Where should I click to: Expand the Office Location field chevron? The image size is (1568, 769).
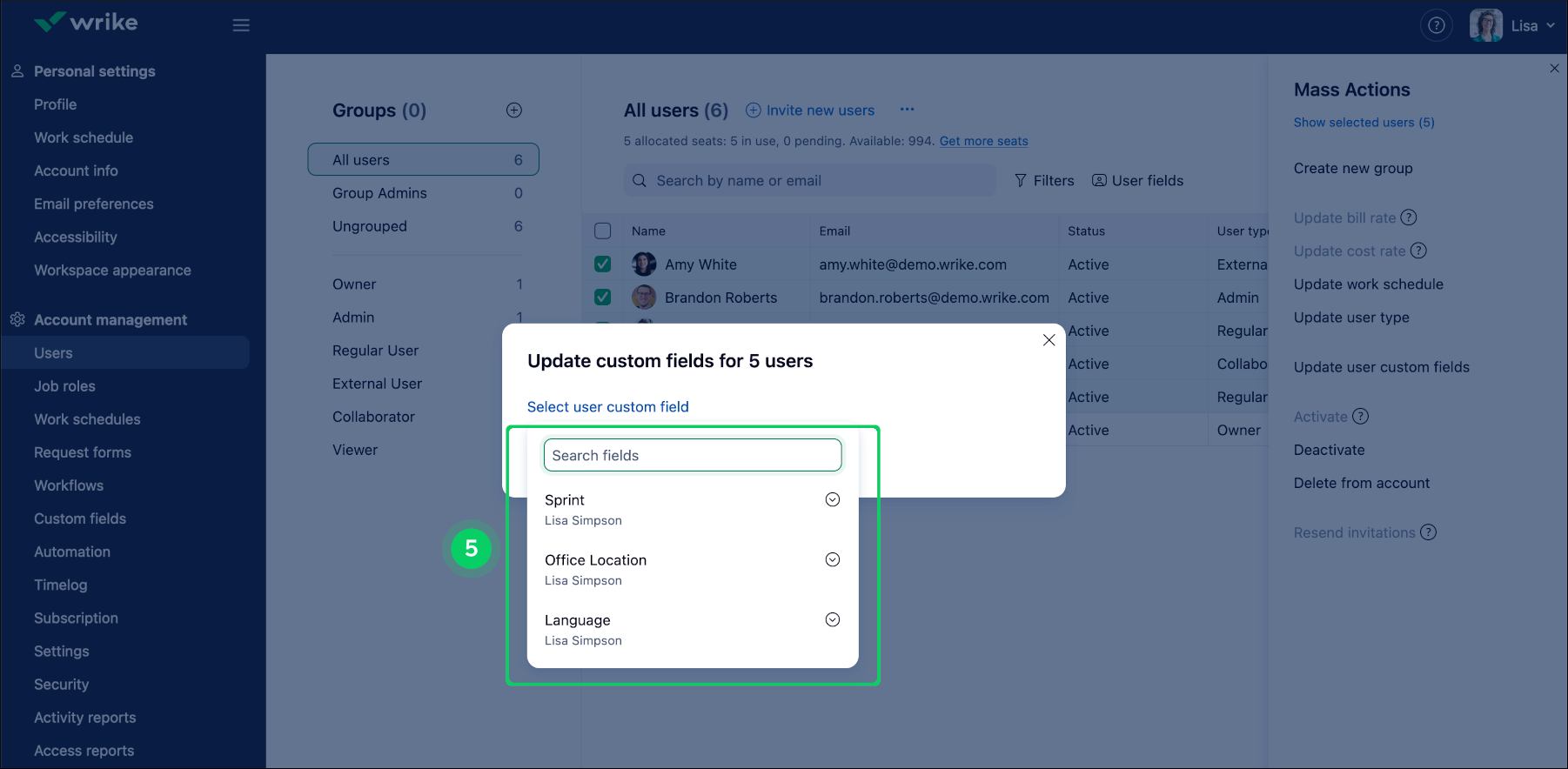click(x=832, y=559)
